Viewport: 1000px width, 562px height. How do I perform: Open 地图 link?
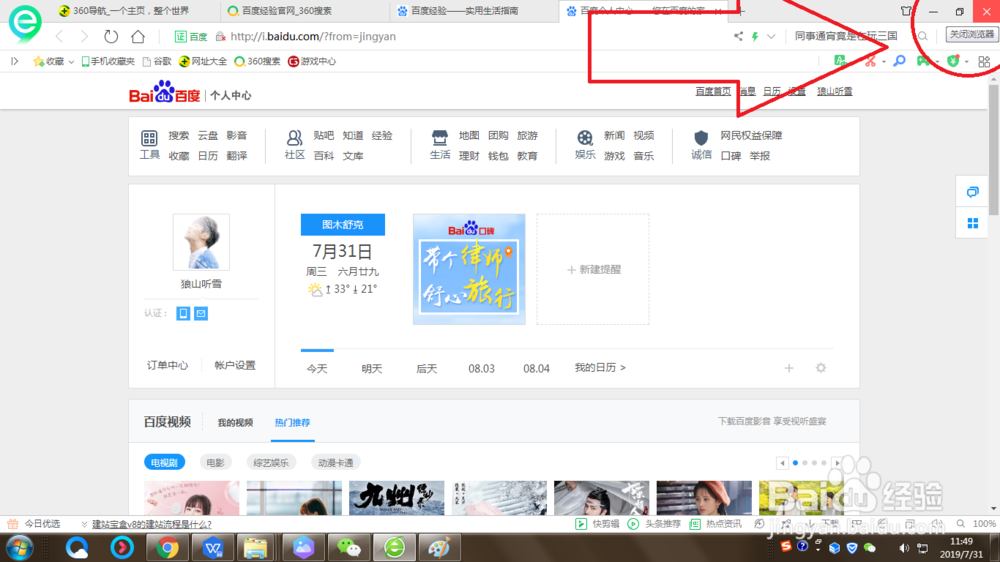(469, 135)
